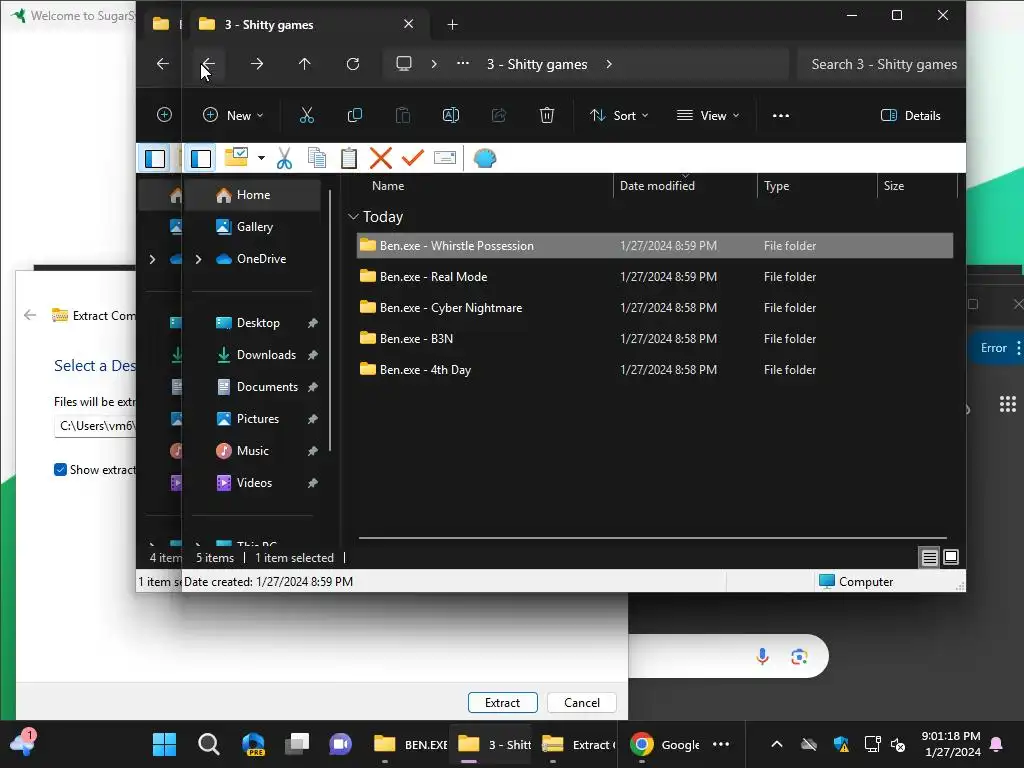Click the orange checkmark properties icon
This screenshot has height=768, width=1024.
point(413,157)
